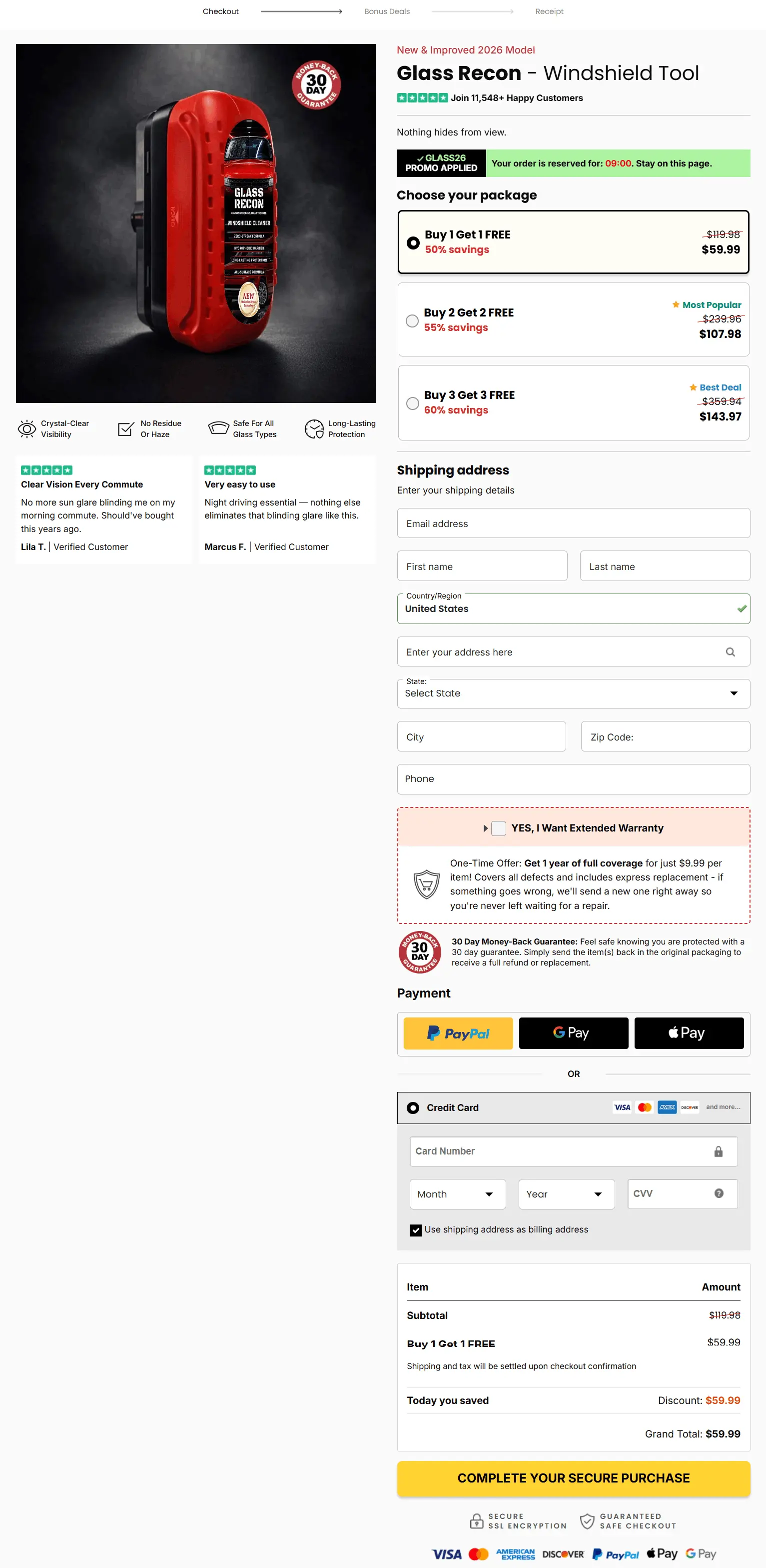Screen dimensions: 766x1568
Task: Click the Last name field
Action: click(x=665, y=566)
